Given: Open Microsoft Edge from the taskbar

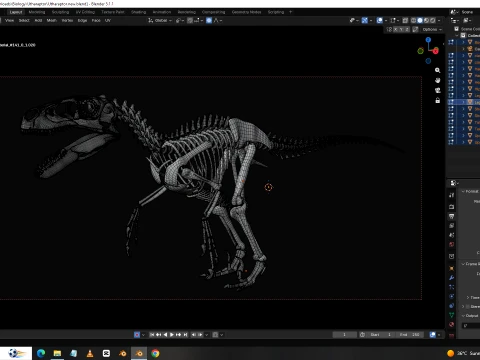Looking at the screenshot, I should 41,353.
